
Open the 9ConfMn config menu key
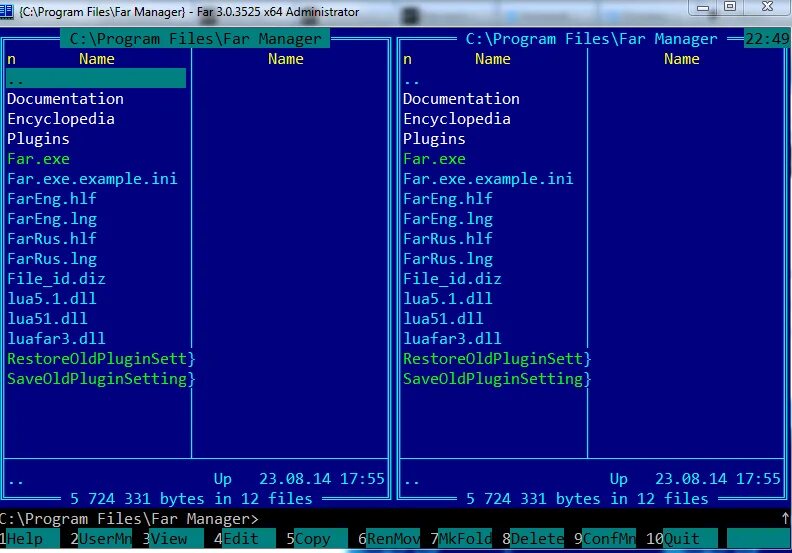click(605, 538)
